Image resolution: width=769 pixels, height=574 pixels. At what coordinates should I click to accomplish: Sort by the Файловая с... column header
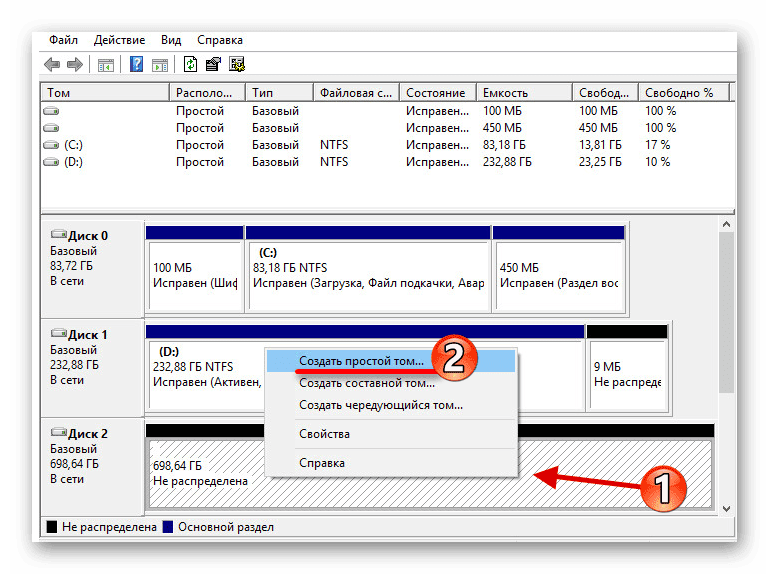pyautogui.click(x=357, y=93)
